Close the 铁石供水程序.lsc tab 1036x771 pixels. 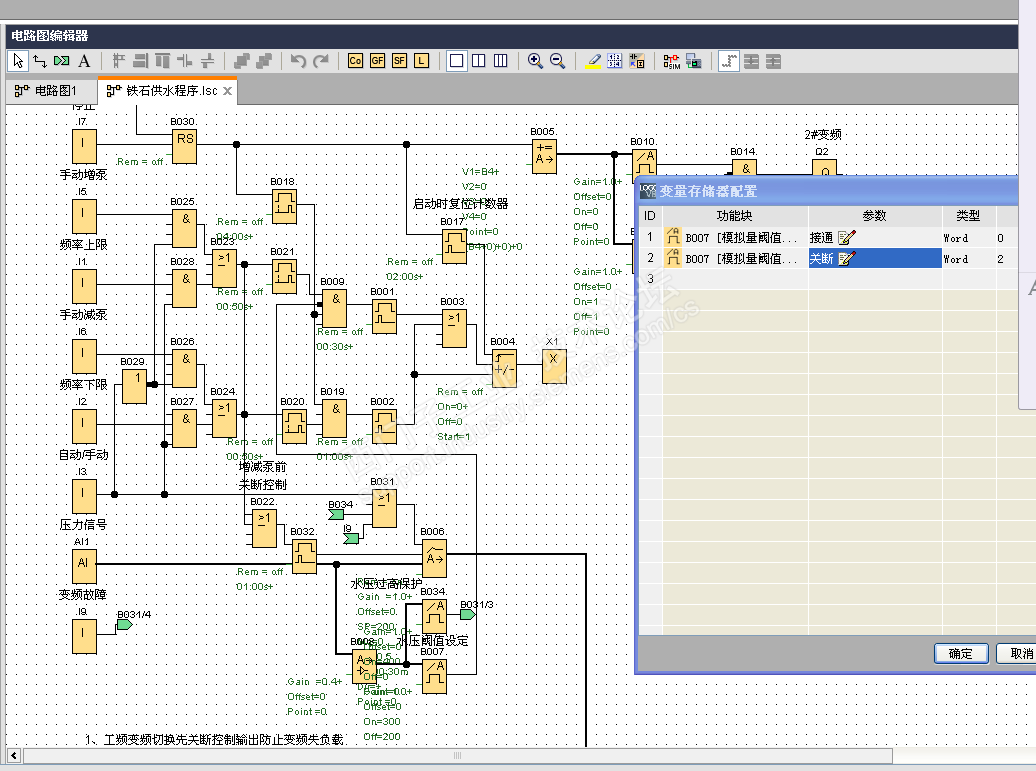pos(227,91)
